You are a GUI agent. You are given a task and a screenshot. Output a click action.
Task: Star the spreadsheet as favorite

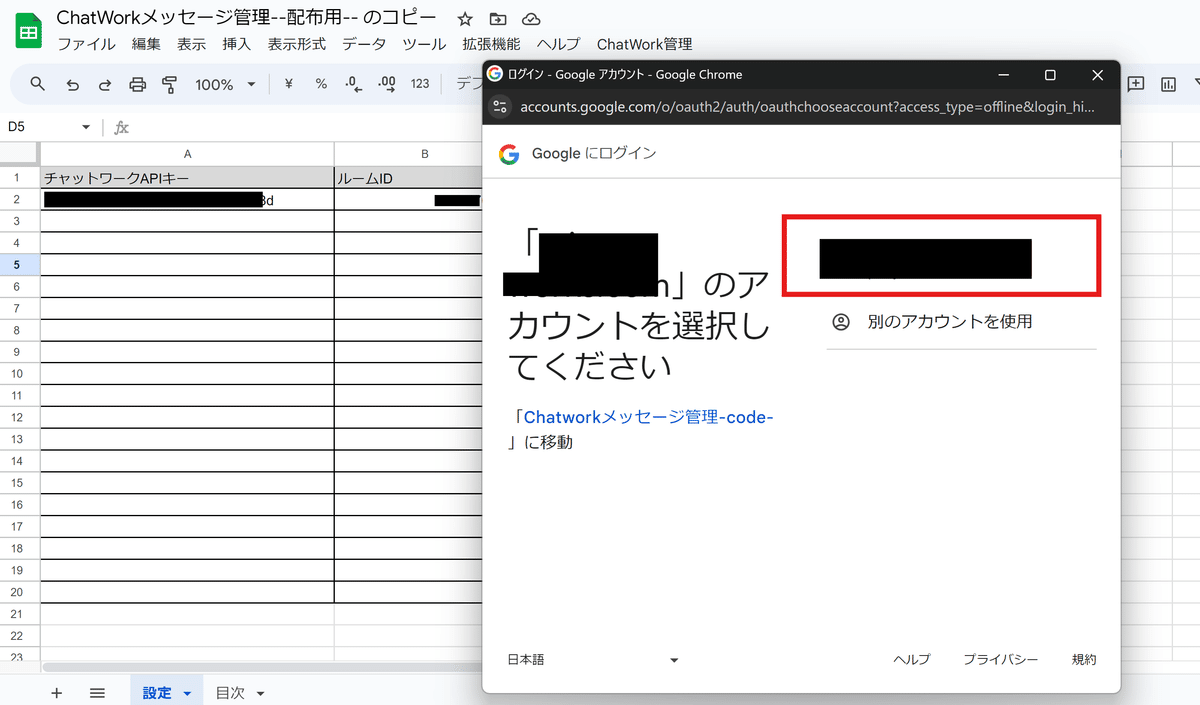click(x=464, y=18)
